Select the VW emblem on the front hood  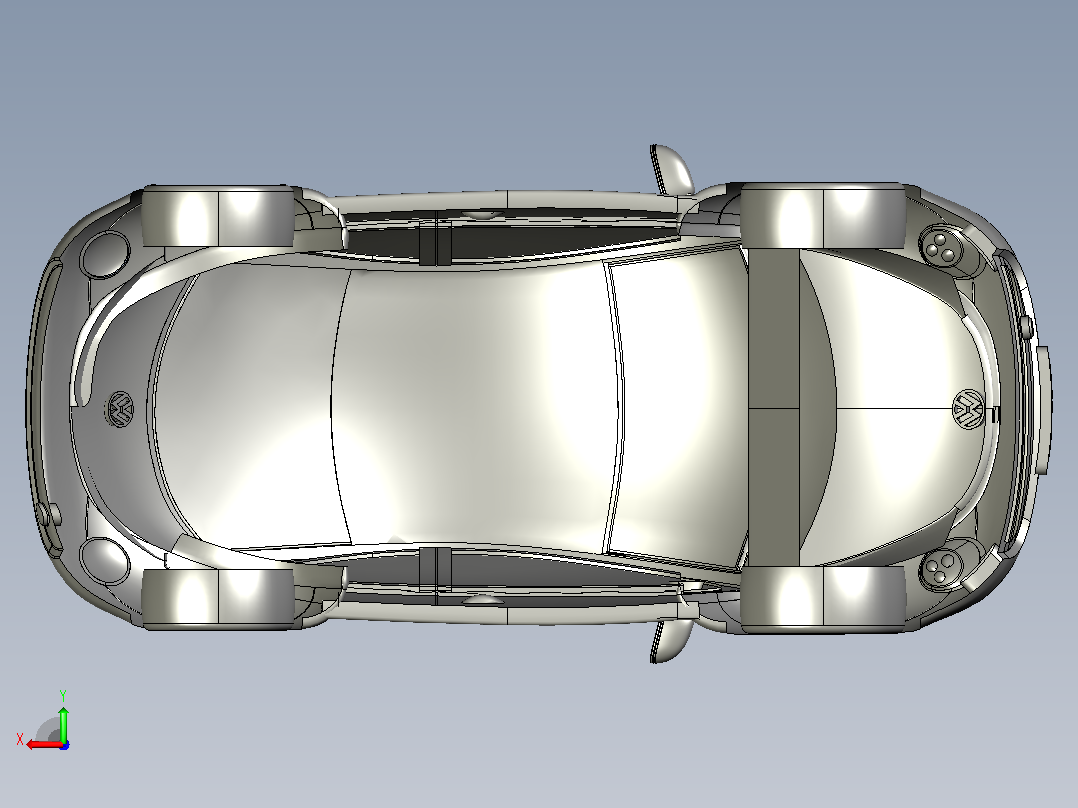(x=968, y=408)
